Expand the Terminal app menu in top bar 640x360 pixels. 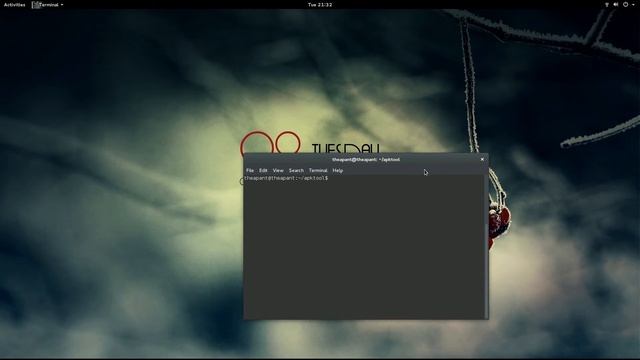point(48,5)
